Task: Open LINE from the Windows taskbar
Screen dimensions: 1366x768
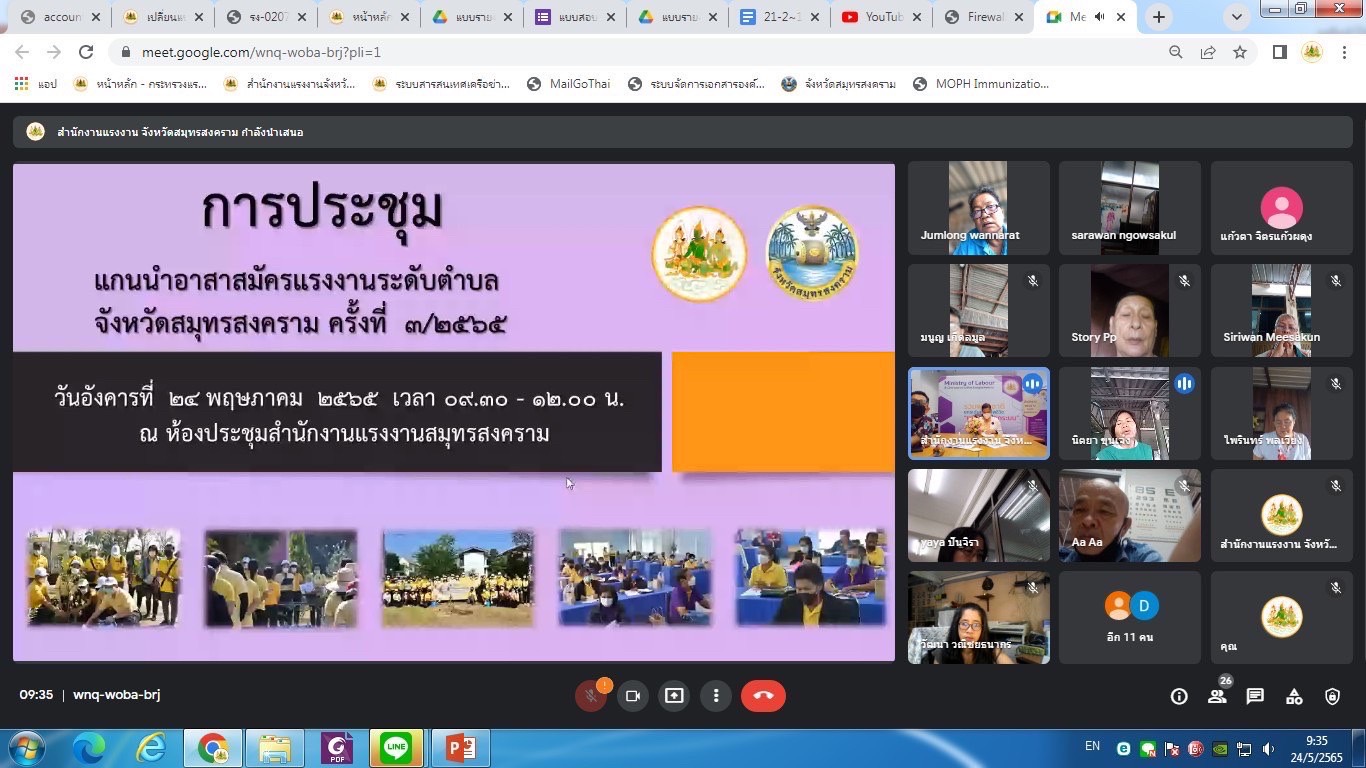Action: click(396, 748)
